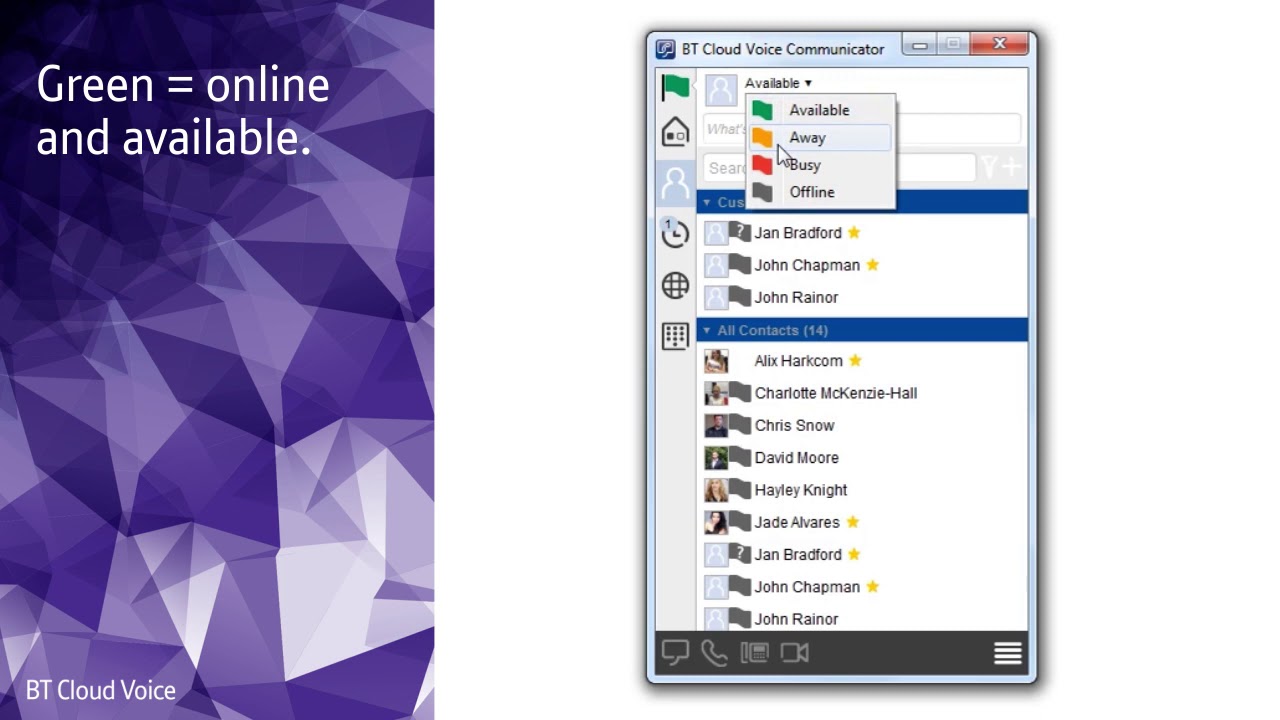Image resolution: width=1280 pixels, height=720 pixels.
Task: Open the web globe icon in sidebar
Action: click(676, 285)
